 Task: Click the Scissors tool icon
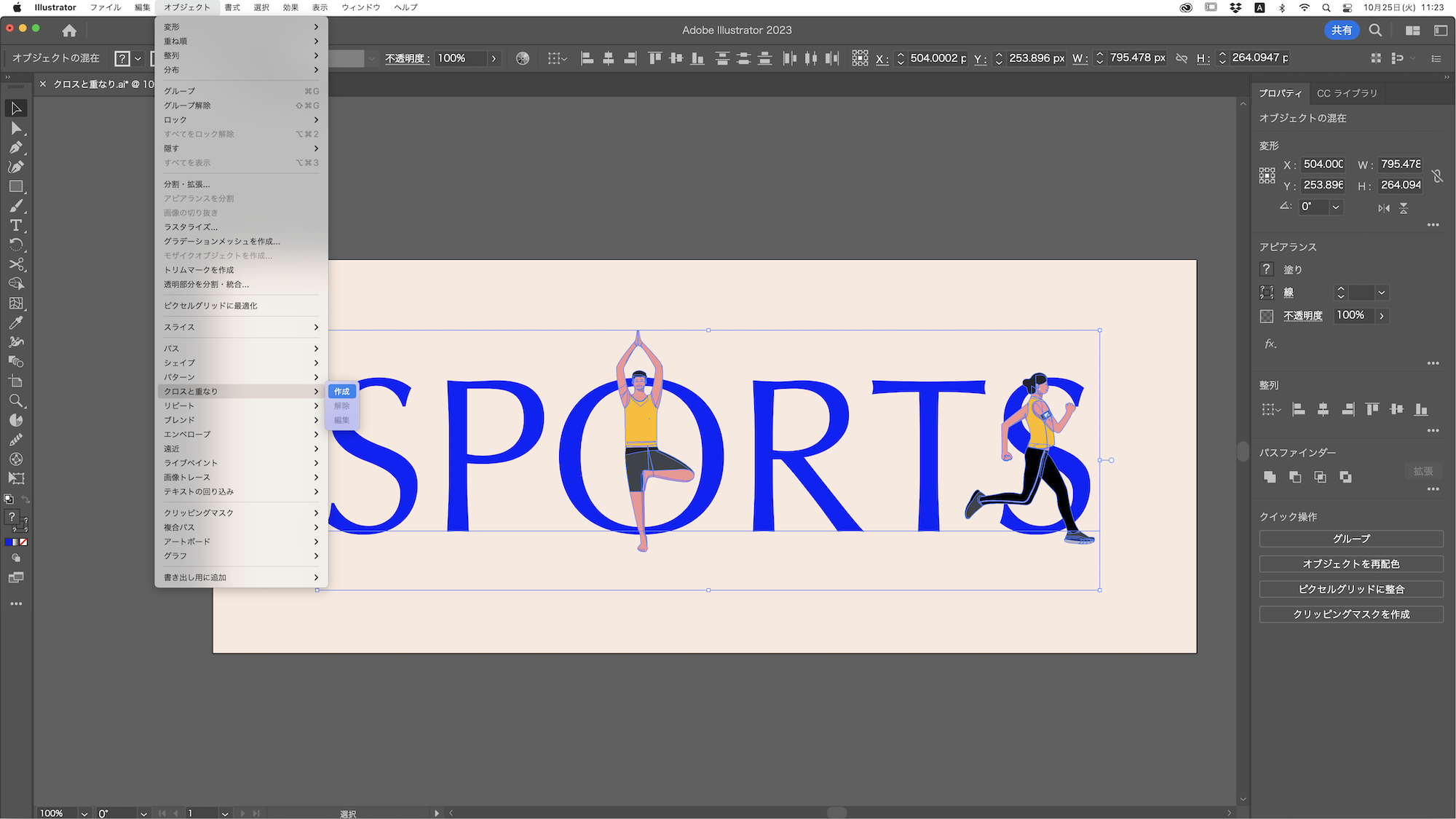point(16,264)
